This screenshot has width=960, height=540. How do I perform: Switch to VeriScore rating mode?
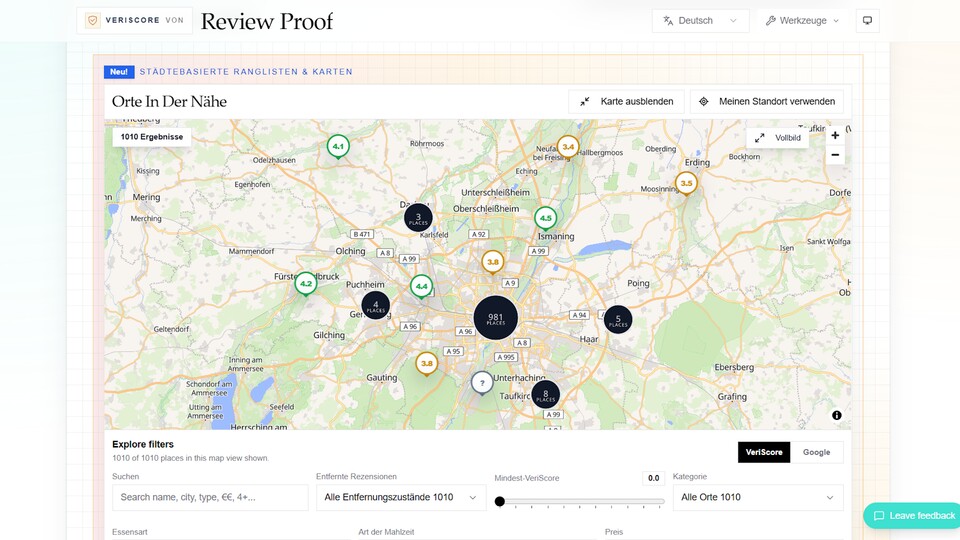pos(763,452)
